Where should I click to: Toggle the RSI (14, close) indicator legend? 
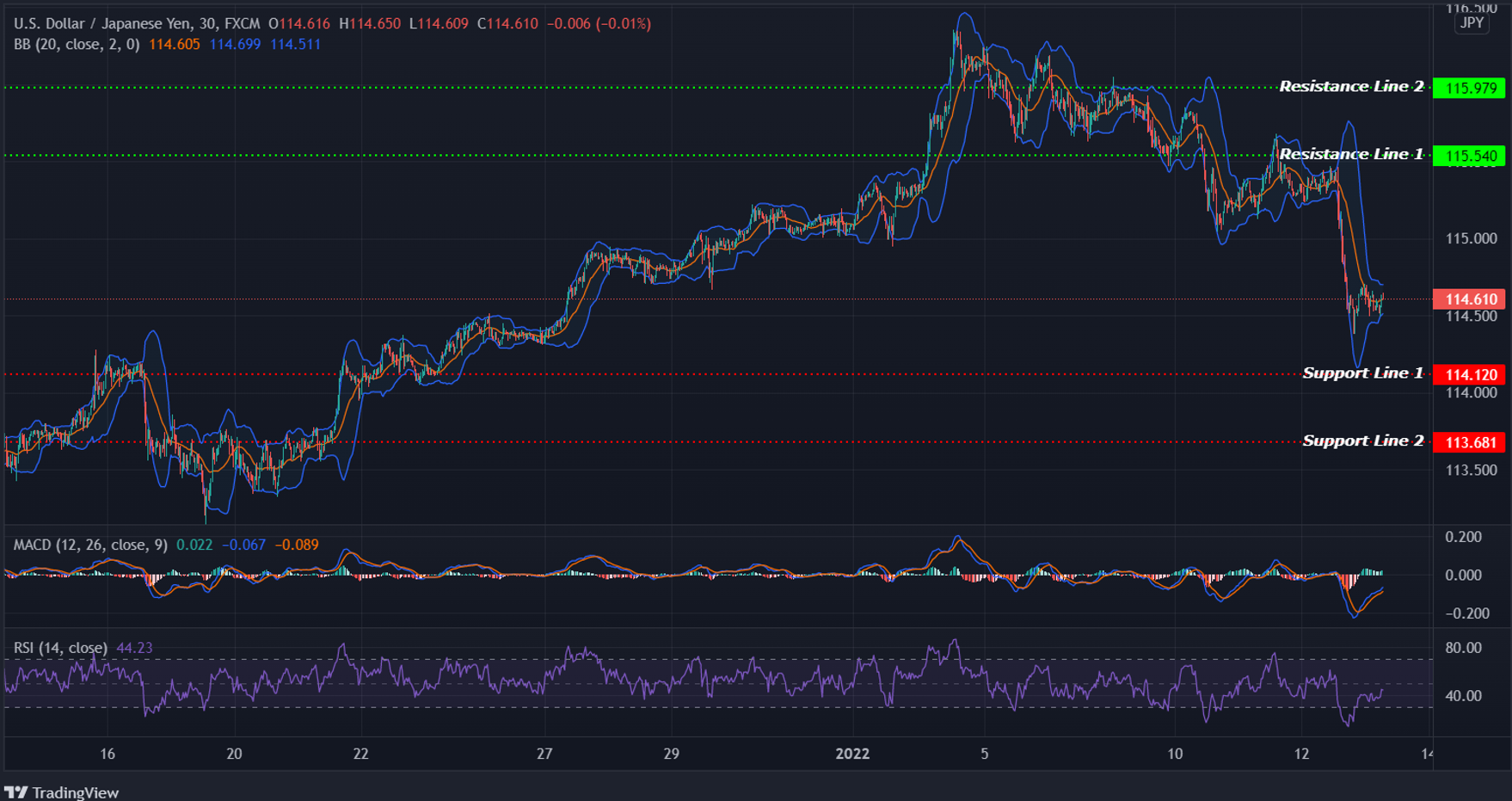58,647
